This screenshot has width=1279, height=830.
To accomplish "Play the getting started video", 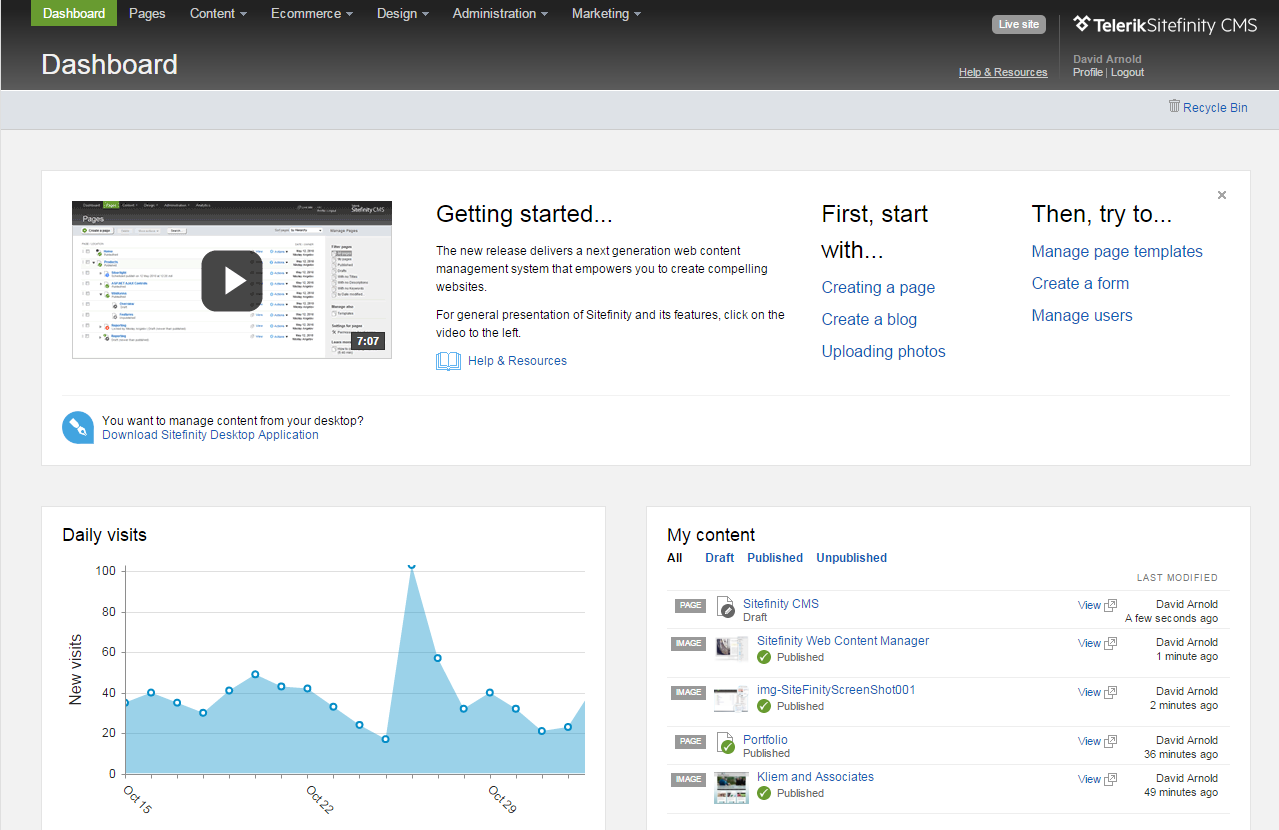I will (x=232, y=280).
